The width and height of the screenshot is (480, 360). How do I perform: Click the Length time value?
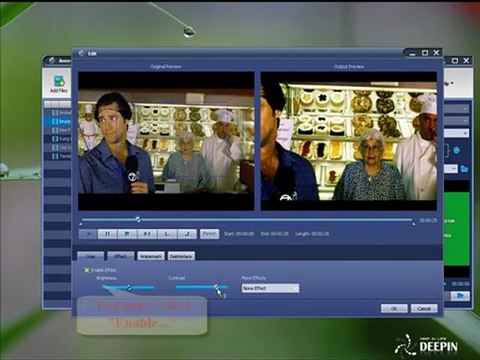(x=320, y=234)
